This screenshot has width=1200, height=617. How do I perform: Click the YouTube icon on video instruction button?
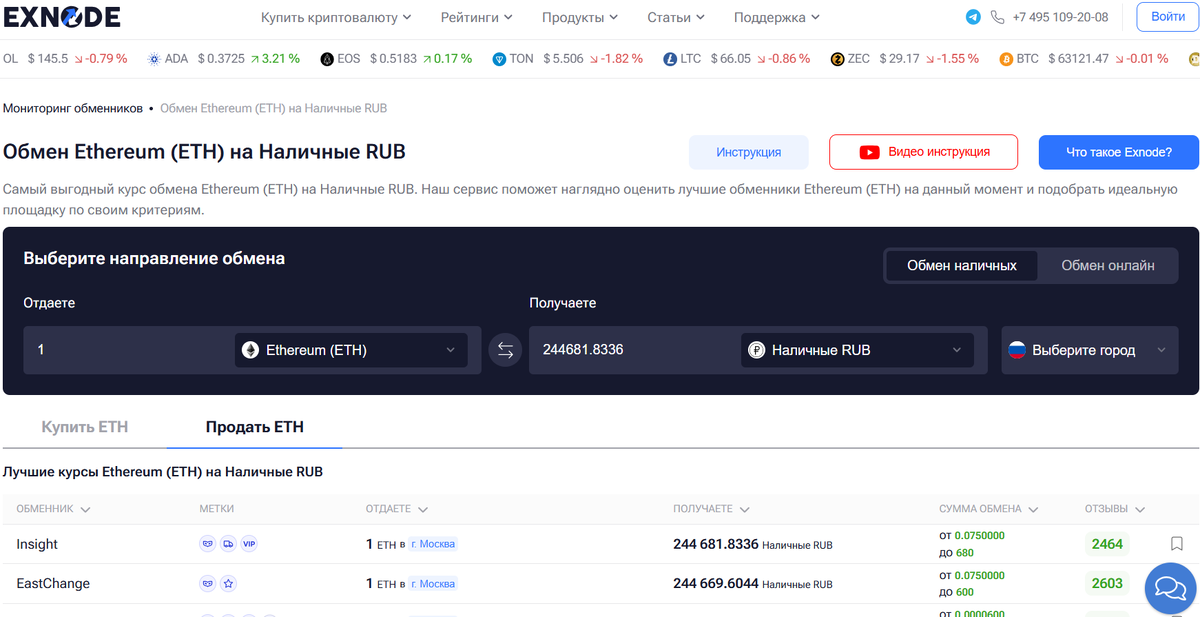[x=869, y=152]
